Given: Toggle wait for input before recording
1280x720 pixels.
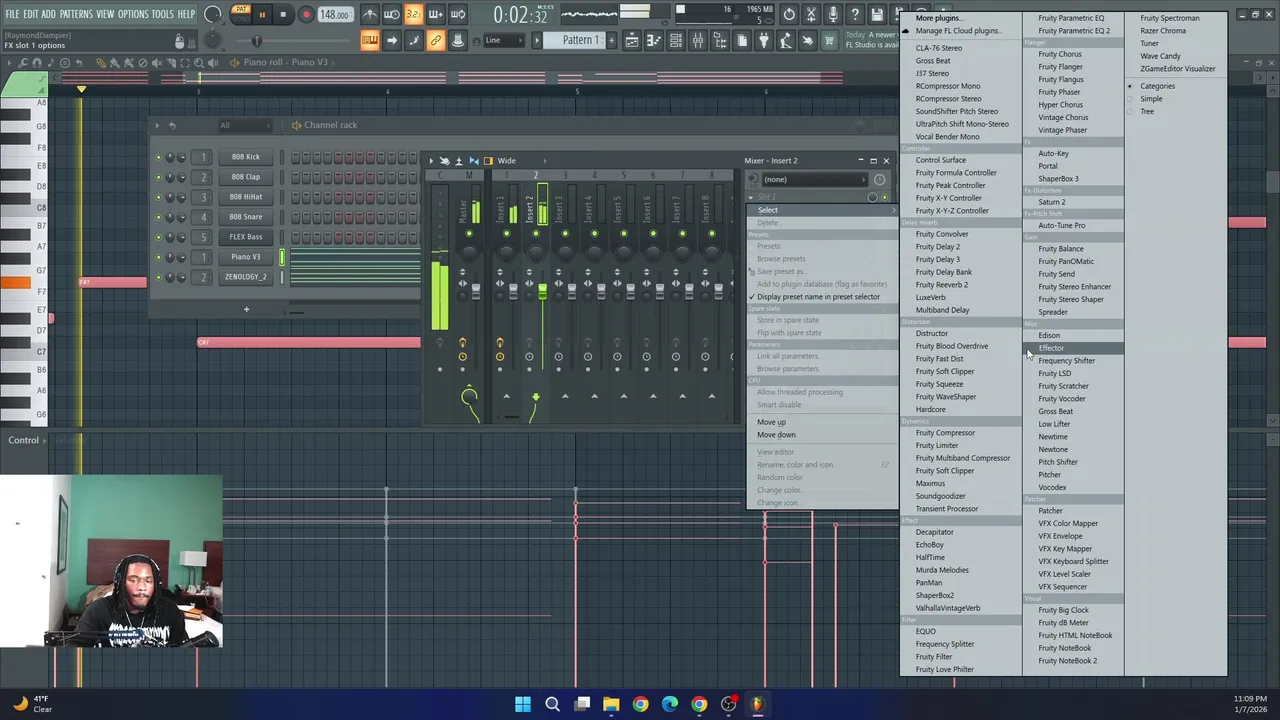Looking at the screenshot, I should click(392, 15).
